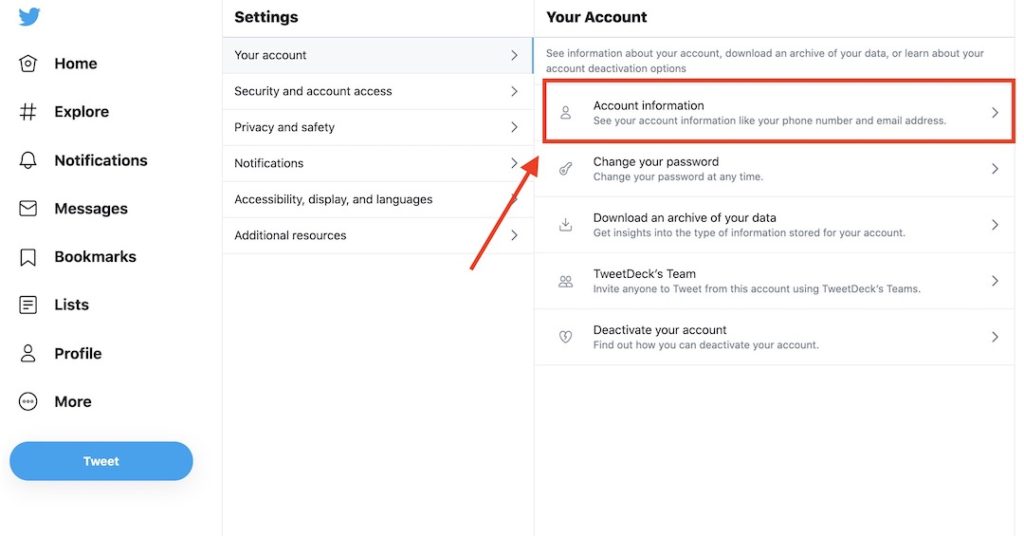Viewport: 1024px width, 536px height.
Task: Click the key icon beside Change your password
Action: [566, 169]
